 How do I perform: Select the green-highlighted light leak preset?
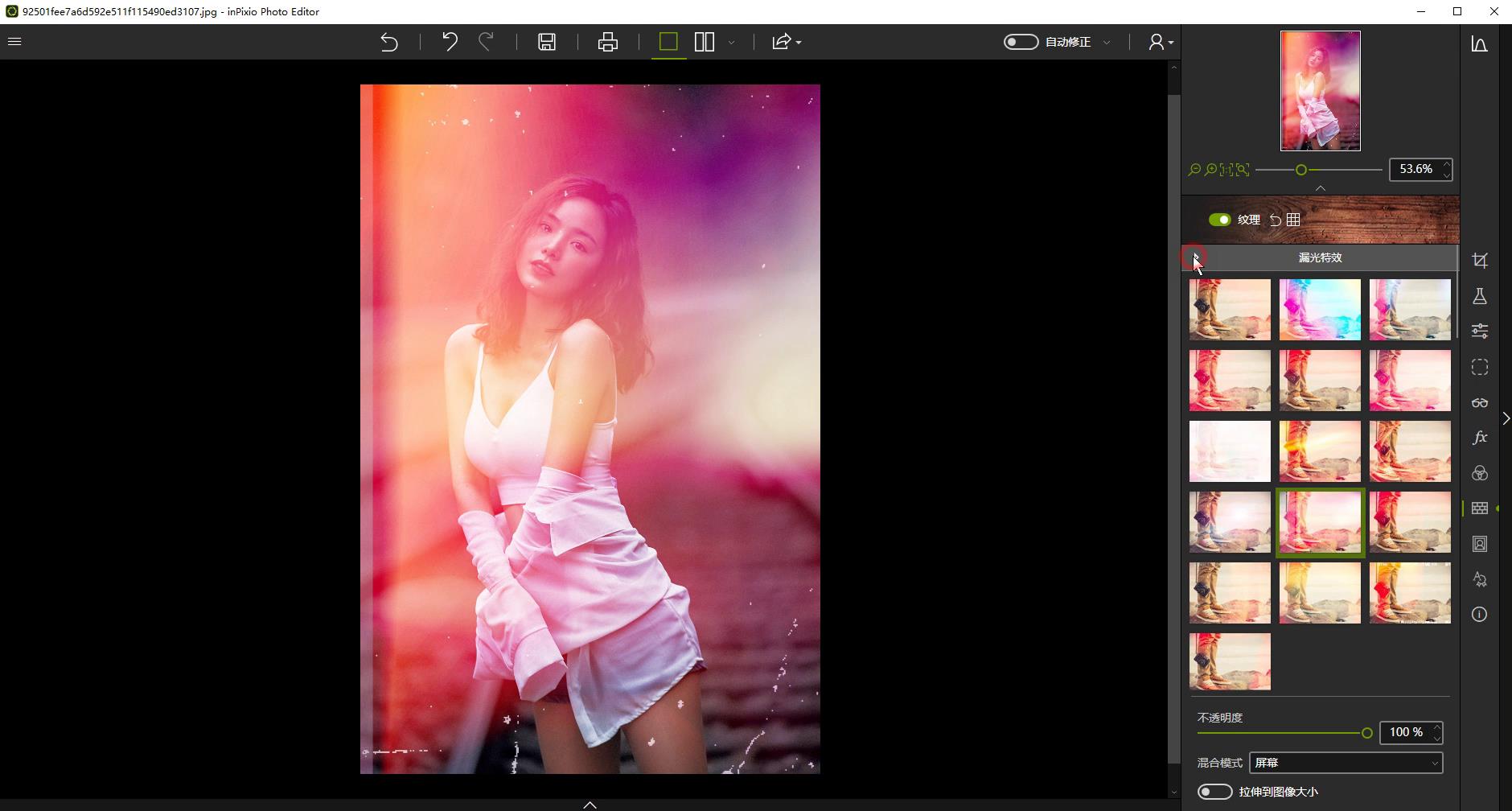pos(1321,522)
